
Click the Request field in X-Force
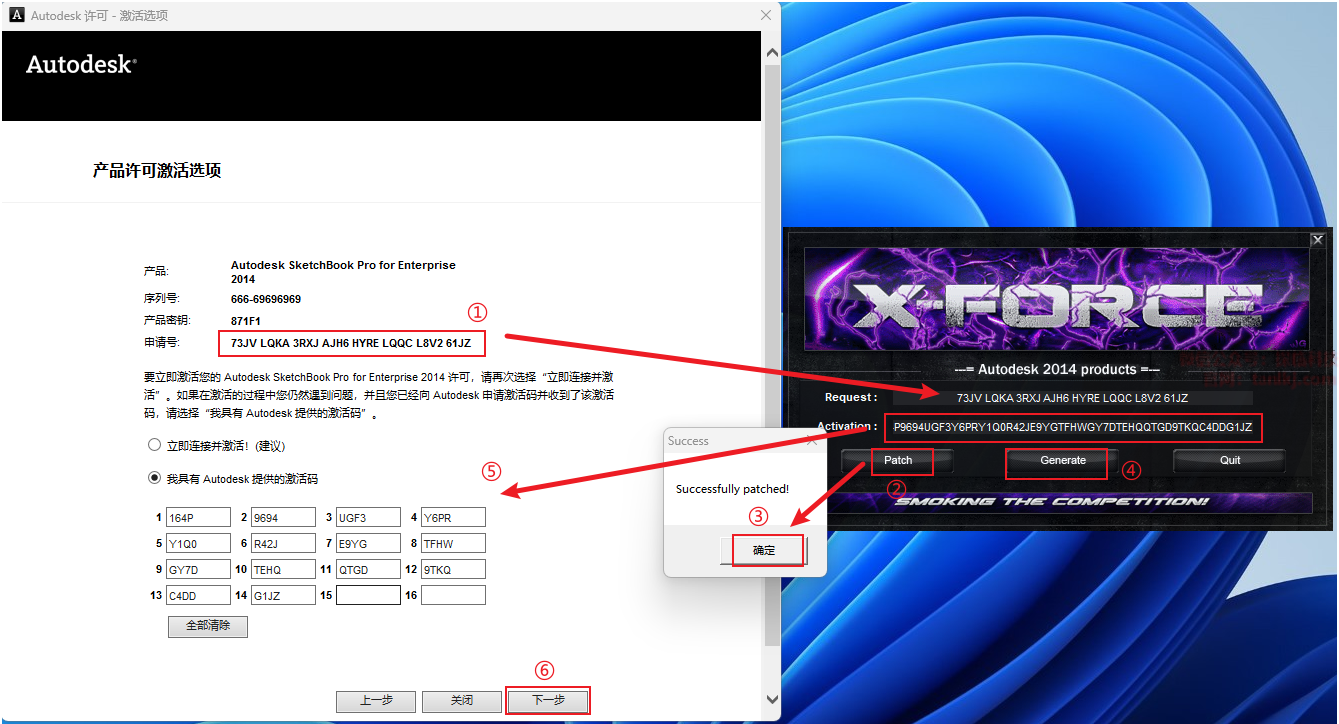click(1072, 398)
